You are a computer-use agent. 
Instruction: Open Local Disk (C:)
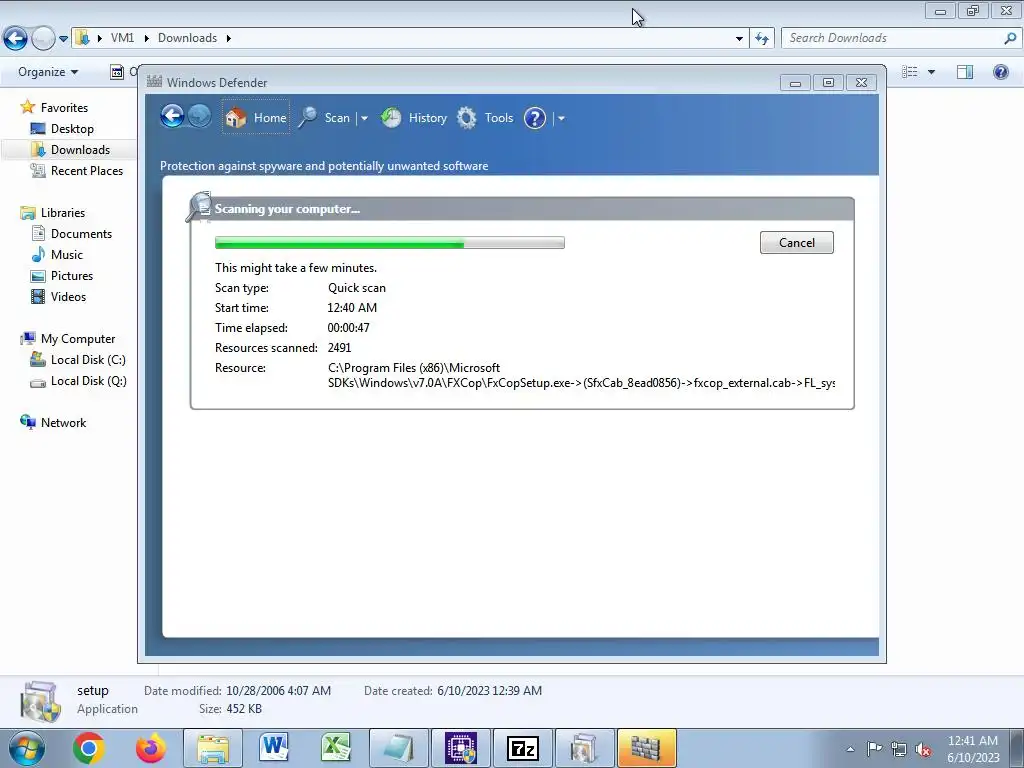pyautogui.click(x=88, y=360)
